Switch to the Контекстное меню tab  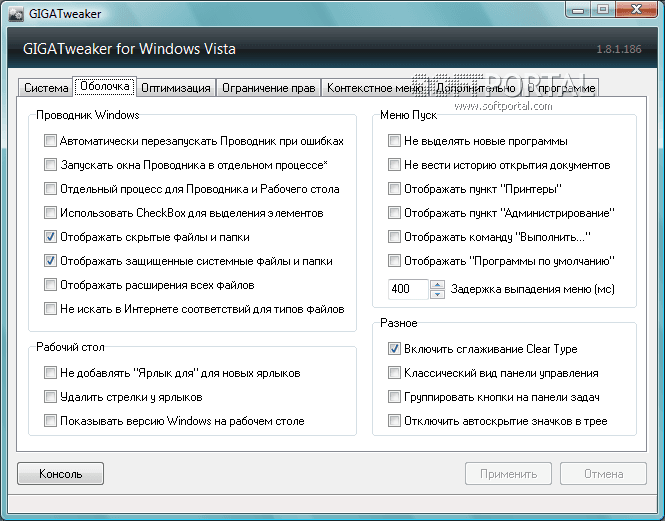[375, 87]
